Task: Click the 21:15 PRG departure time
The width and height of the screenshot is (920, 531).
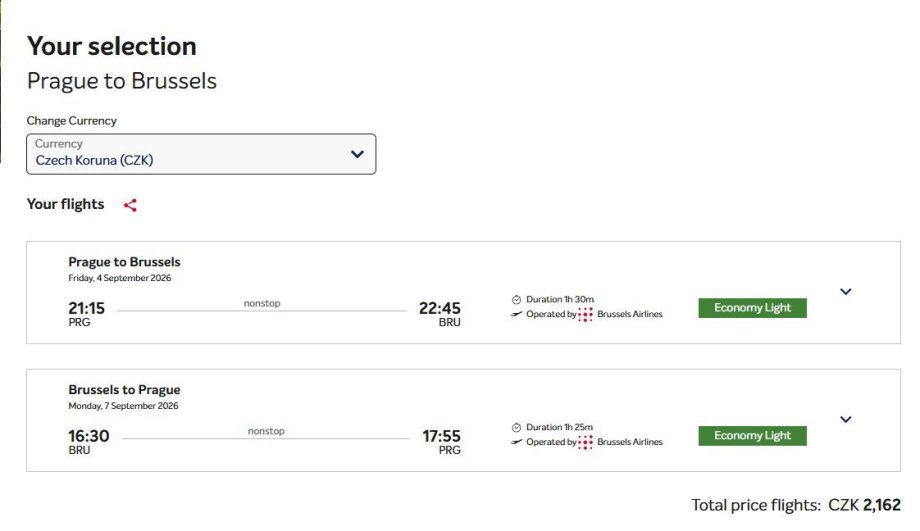Action: [86, 308]
